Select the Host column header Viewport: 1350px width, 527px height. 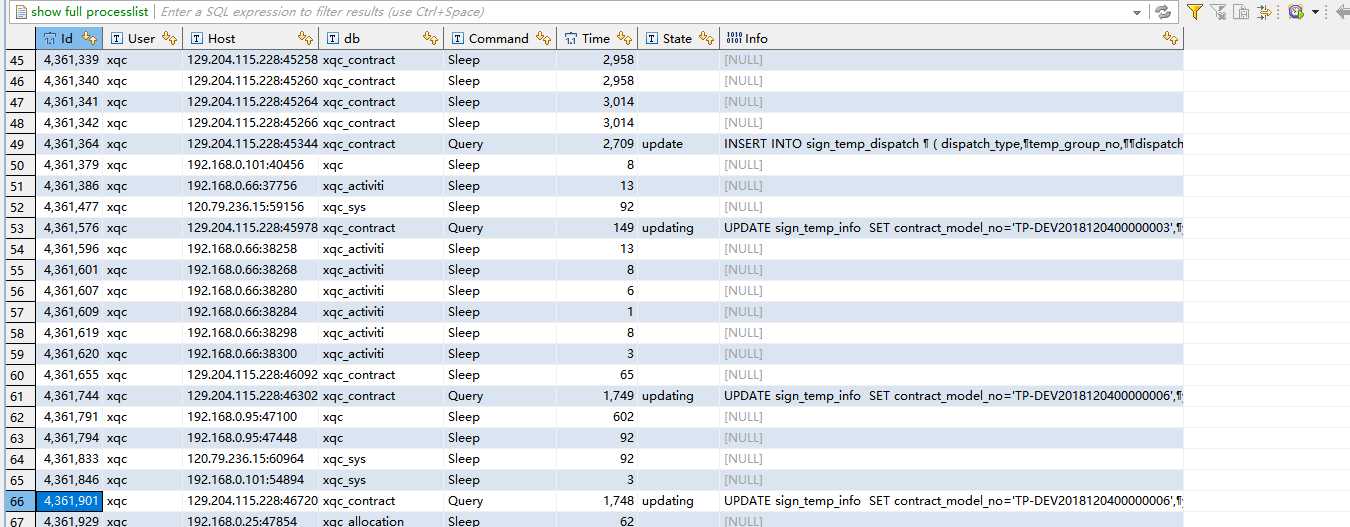point(250,38)
